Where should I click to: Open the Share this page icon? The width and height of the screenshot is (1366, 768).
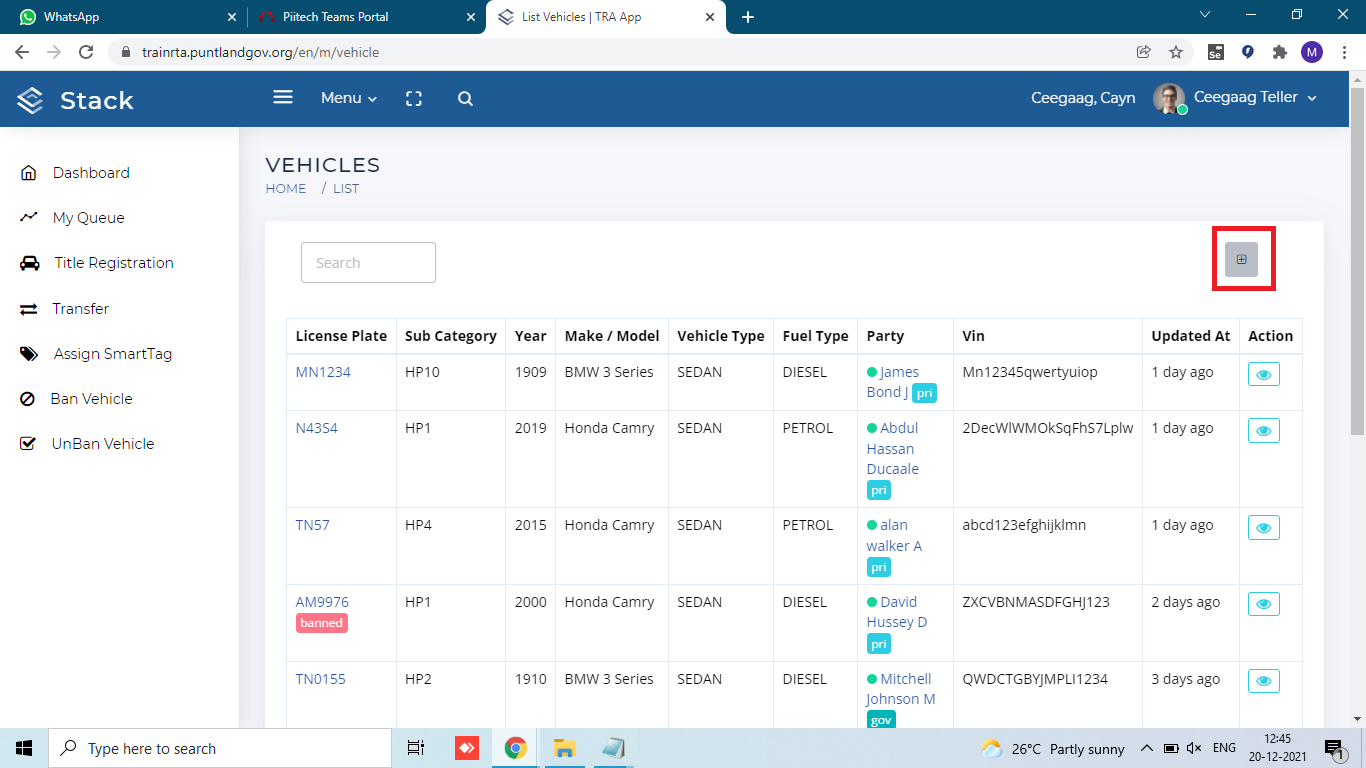(1143, 52)
